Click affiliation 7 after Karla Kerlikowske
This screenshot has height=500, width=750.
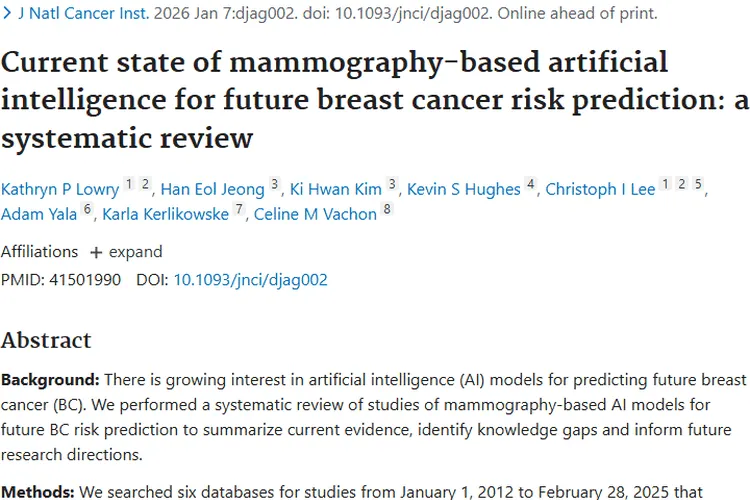[239, 211]
